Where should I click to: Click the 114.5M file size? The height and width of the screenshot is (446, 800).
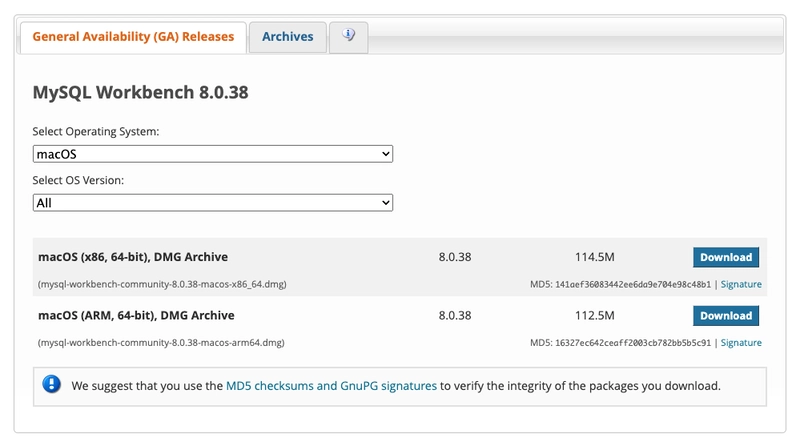click(594, 257)
